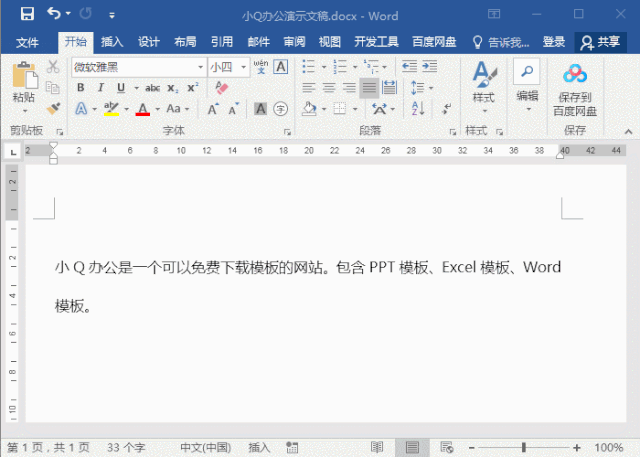
Task: Apply text effects with the outlined A
Action: [x=81, y=109]
